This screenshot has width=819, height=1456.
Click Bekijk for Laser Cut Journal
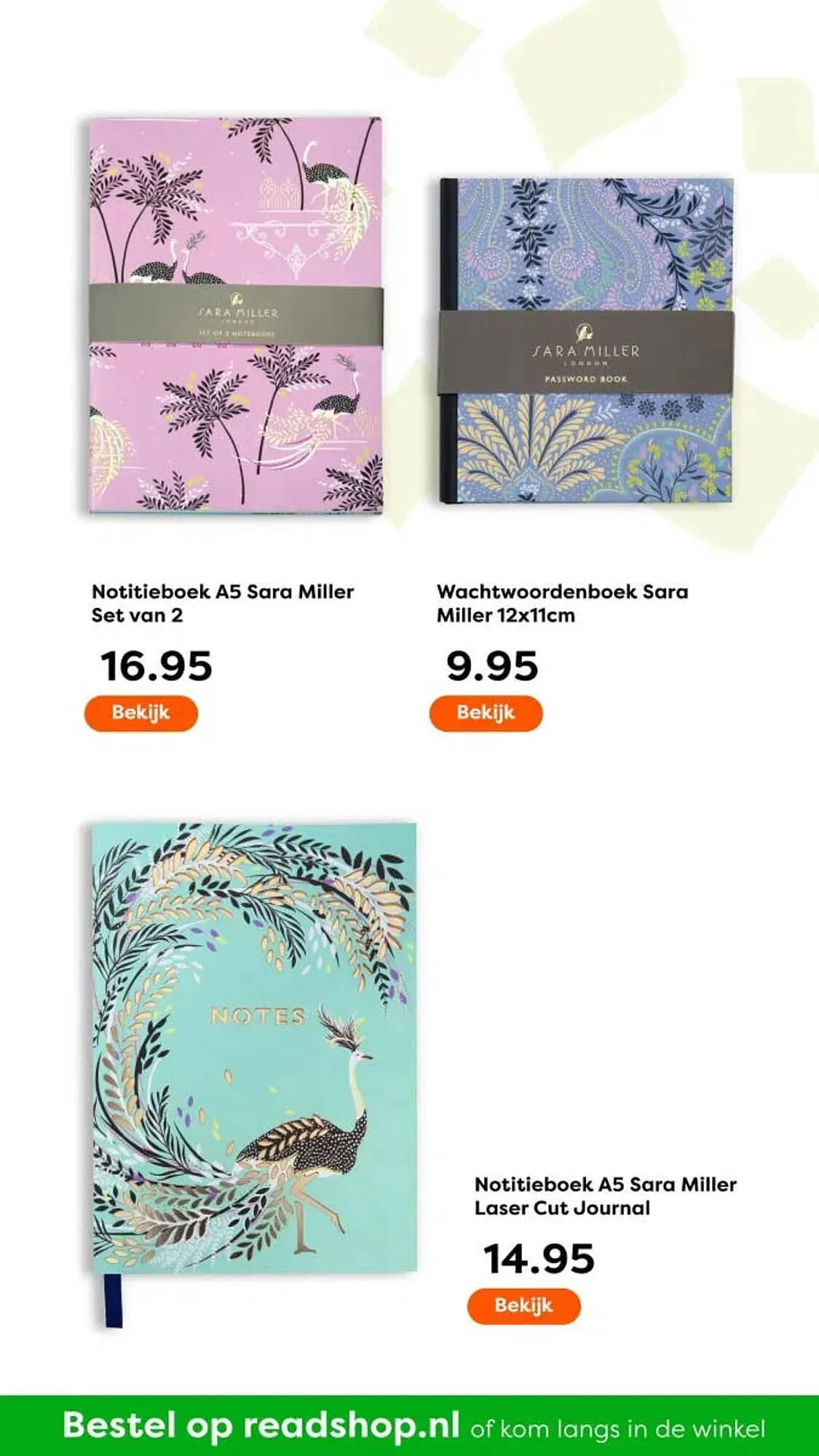[523, 1305]
